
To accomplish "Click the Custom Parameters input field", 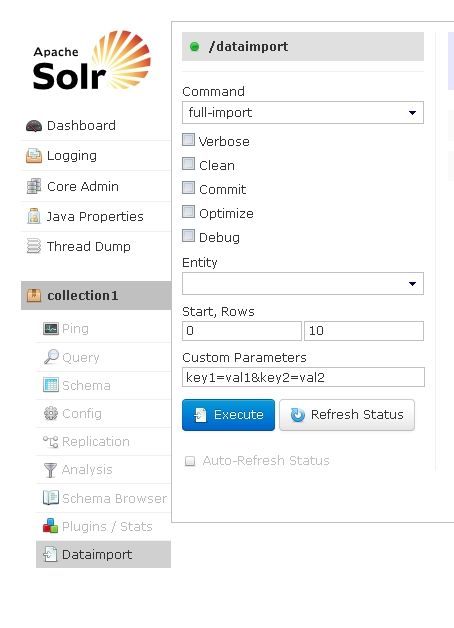I will [303, 377].
